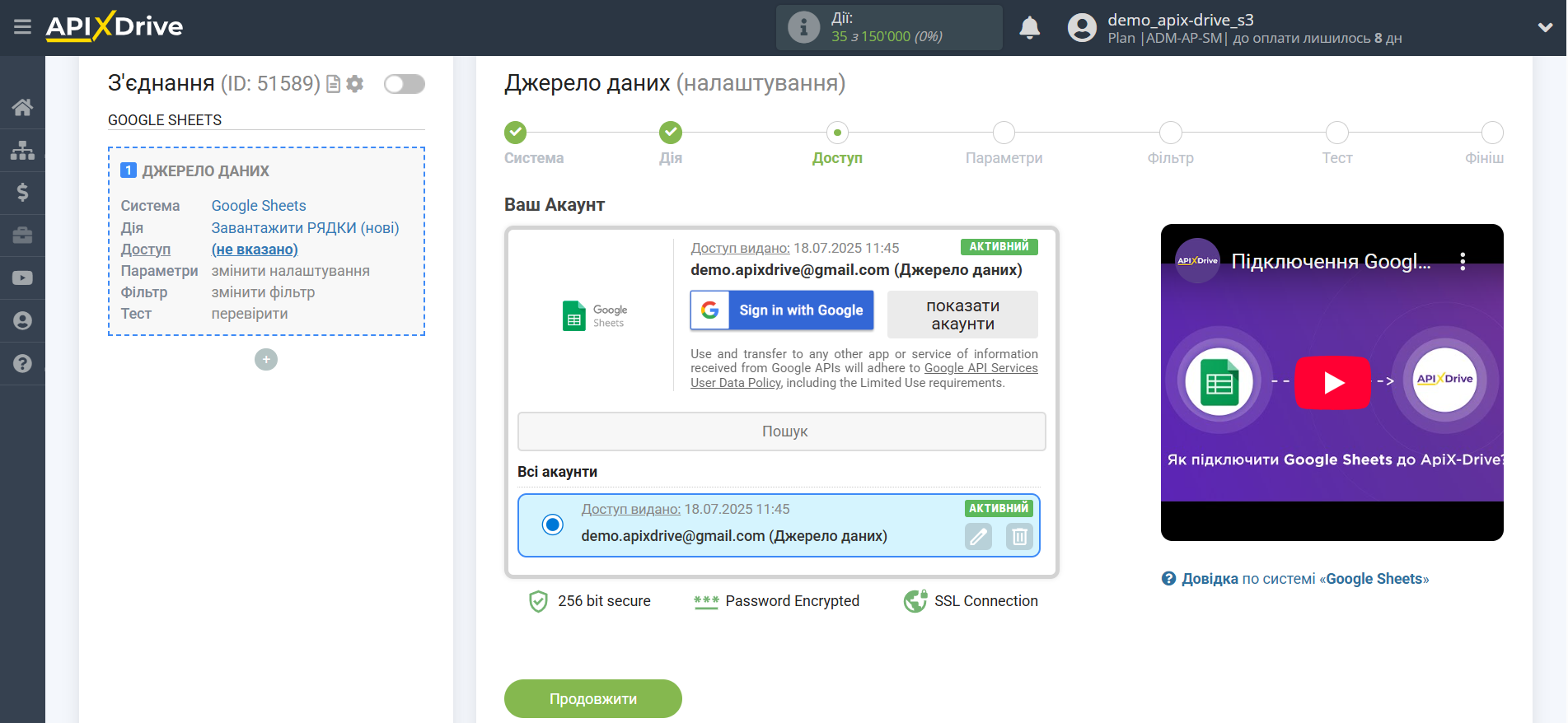1568x723 pixels.
Task: Go to the 'Дія' step
Action: point(671,133)
